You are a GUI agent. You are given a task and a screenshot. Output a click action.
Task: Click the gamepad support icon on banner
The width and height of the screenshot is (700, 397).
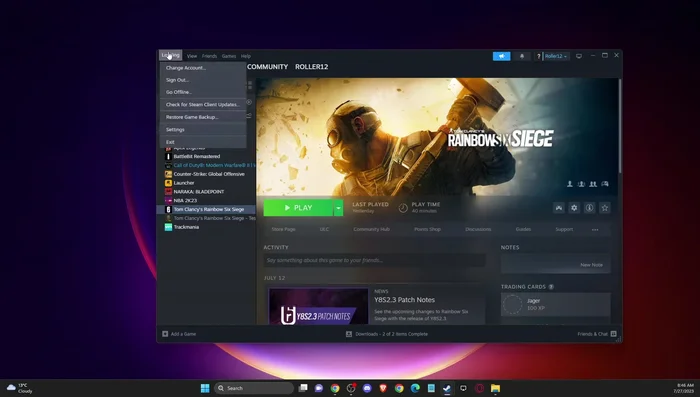605,184
